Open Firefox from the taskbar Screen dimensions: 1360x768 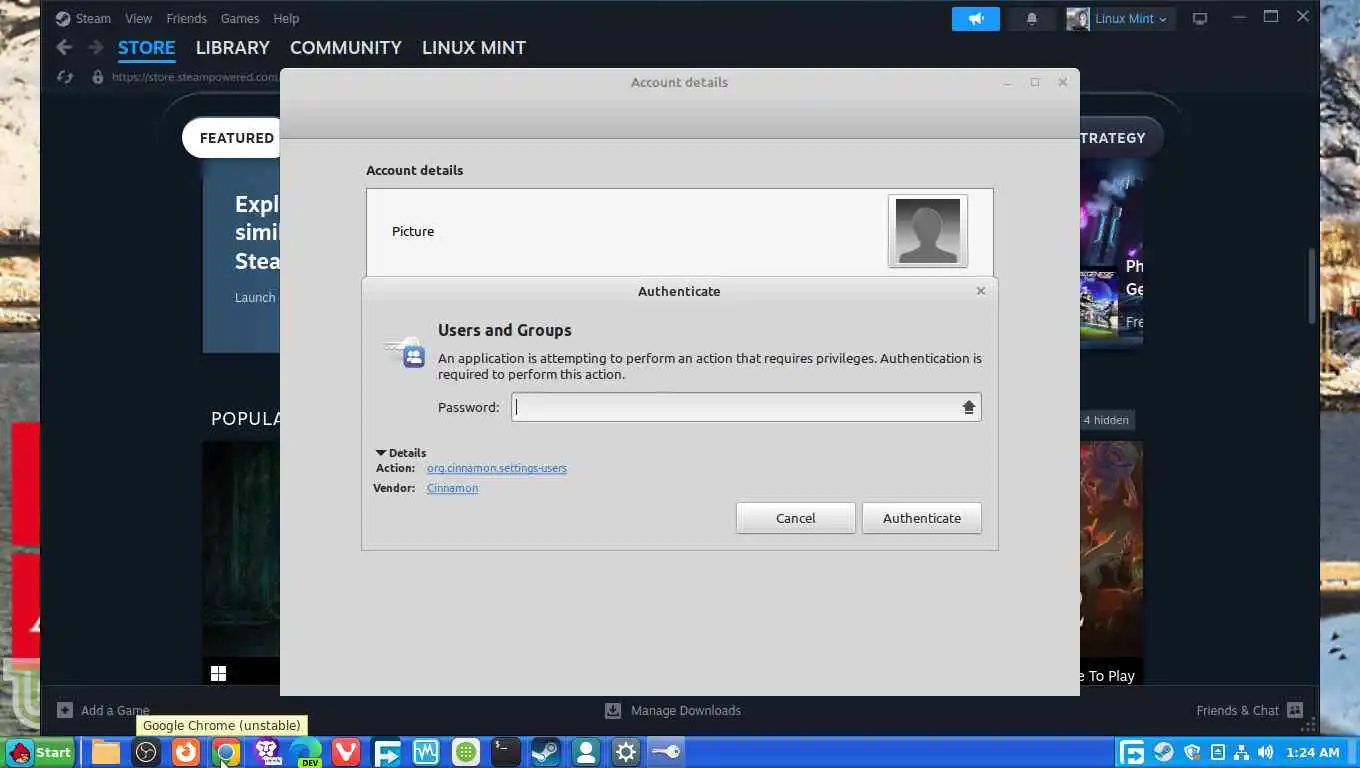pos(186,752)
